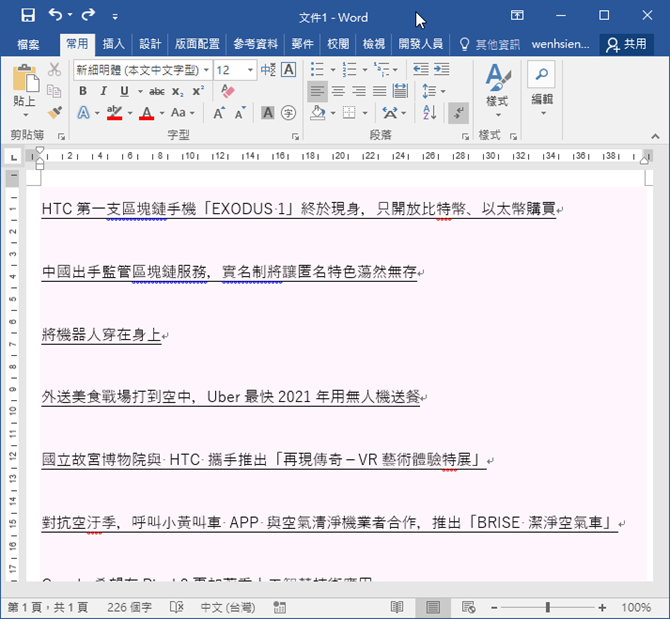Image resolution: width=670 pixels, height=619 pixels.
Task: Open the Quick Access Toolbar customize arrow
Action: click(115, 17)
